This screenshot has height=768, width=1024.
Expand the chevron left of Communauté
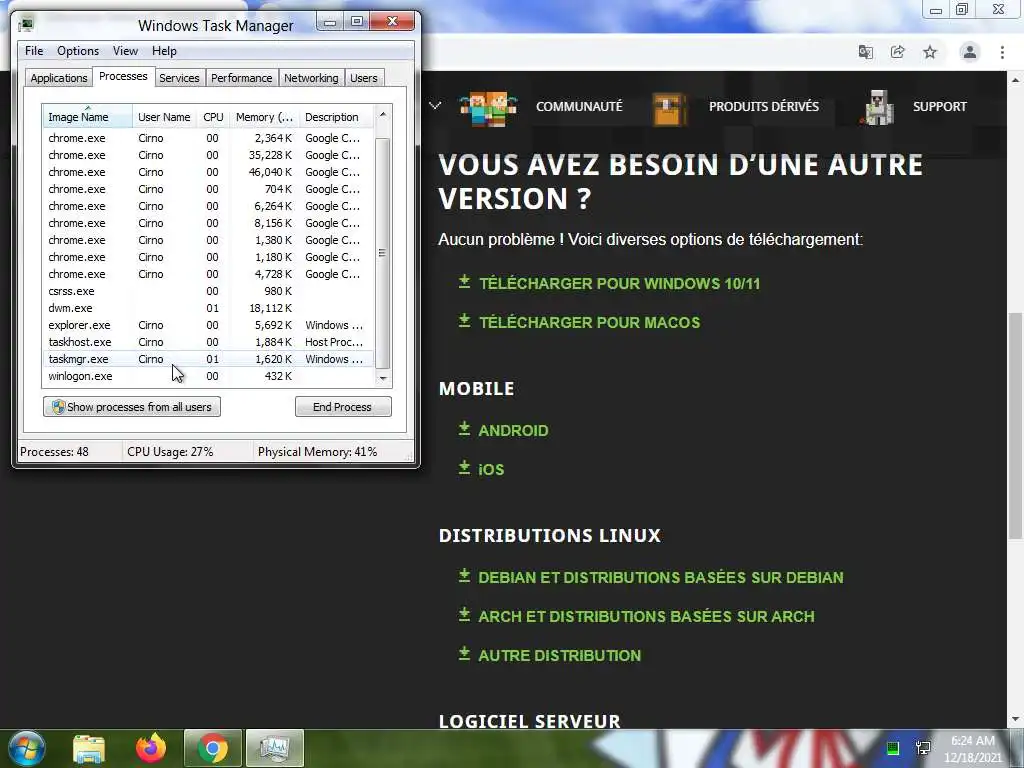click(435, 105)
